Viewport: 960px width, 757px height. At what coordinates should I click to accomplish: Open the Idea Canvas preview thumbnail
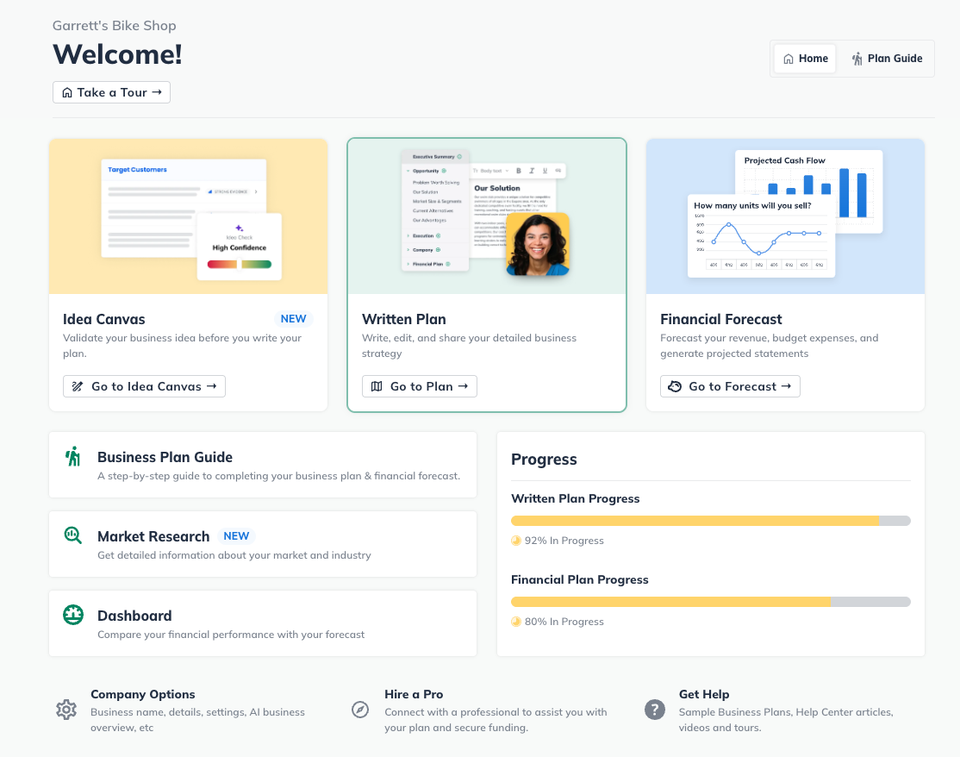pos(188,216)
